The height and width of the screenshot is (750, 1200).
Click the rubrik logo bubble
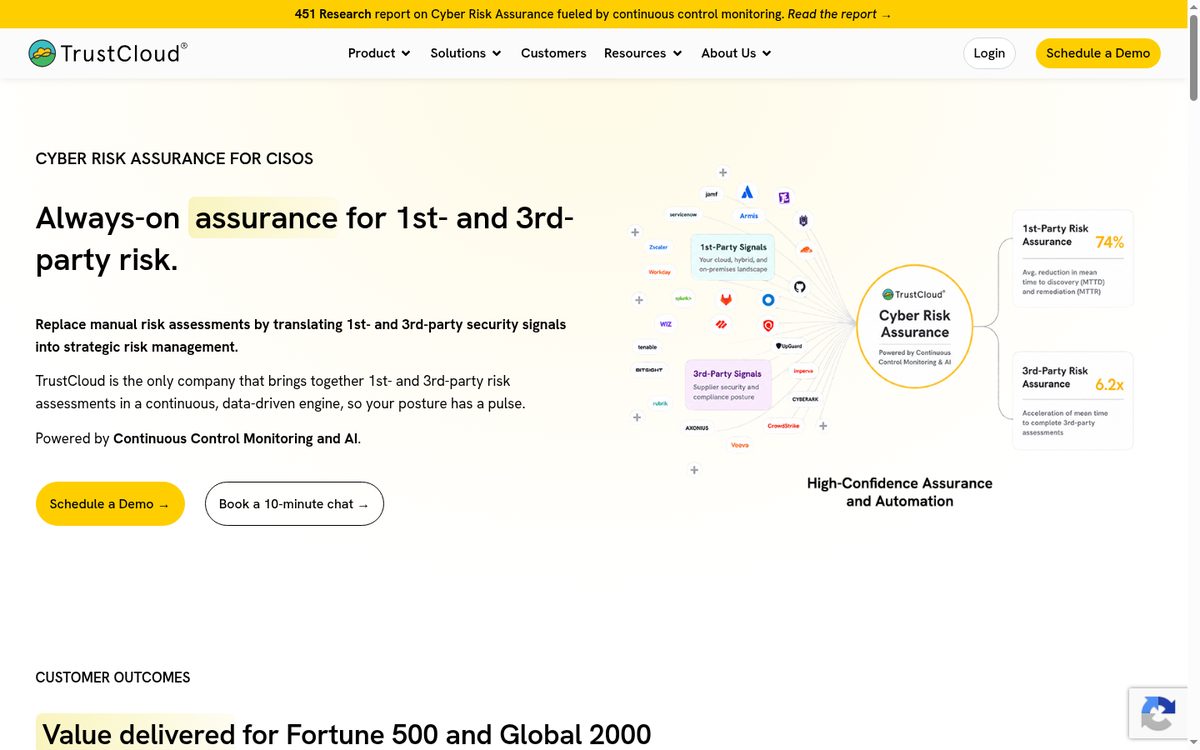pyautogui.click(x=660, y=403)
